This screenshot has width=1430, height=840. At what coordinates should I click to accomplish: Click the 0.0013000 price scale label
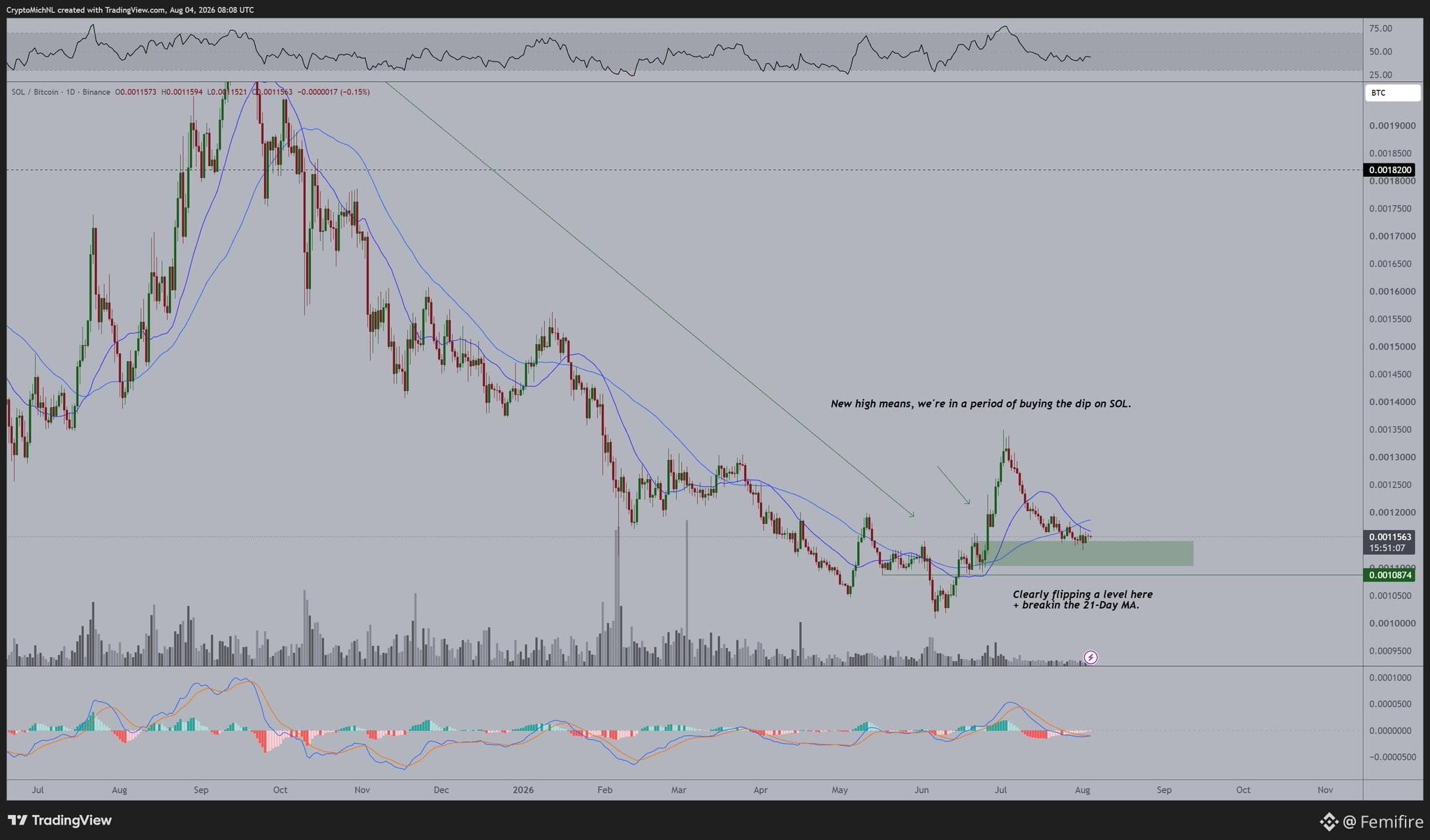coord(1392,457)
